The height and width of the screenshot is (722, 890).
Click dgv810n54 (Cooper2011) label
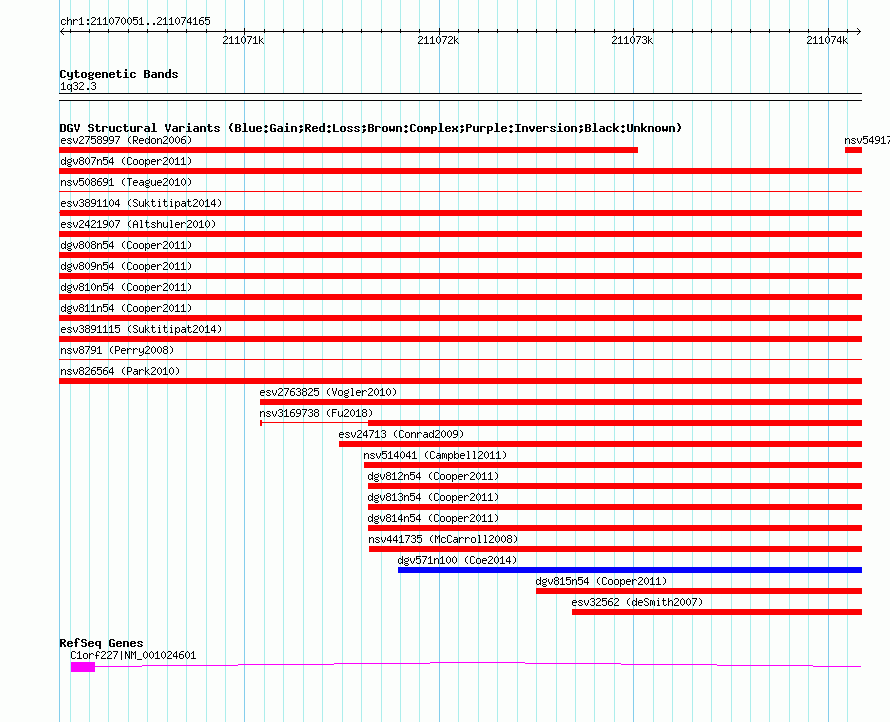[126, 287]
